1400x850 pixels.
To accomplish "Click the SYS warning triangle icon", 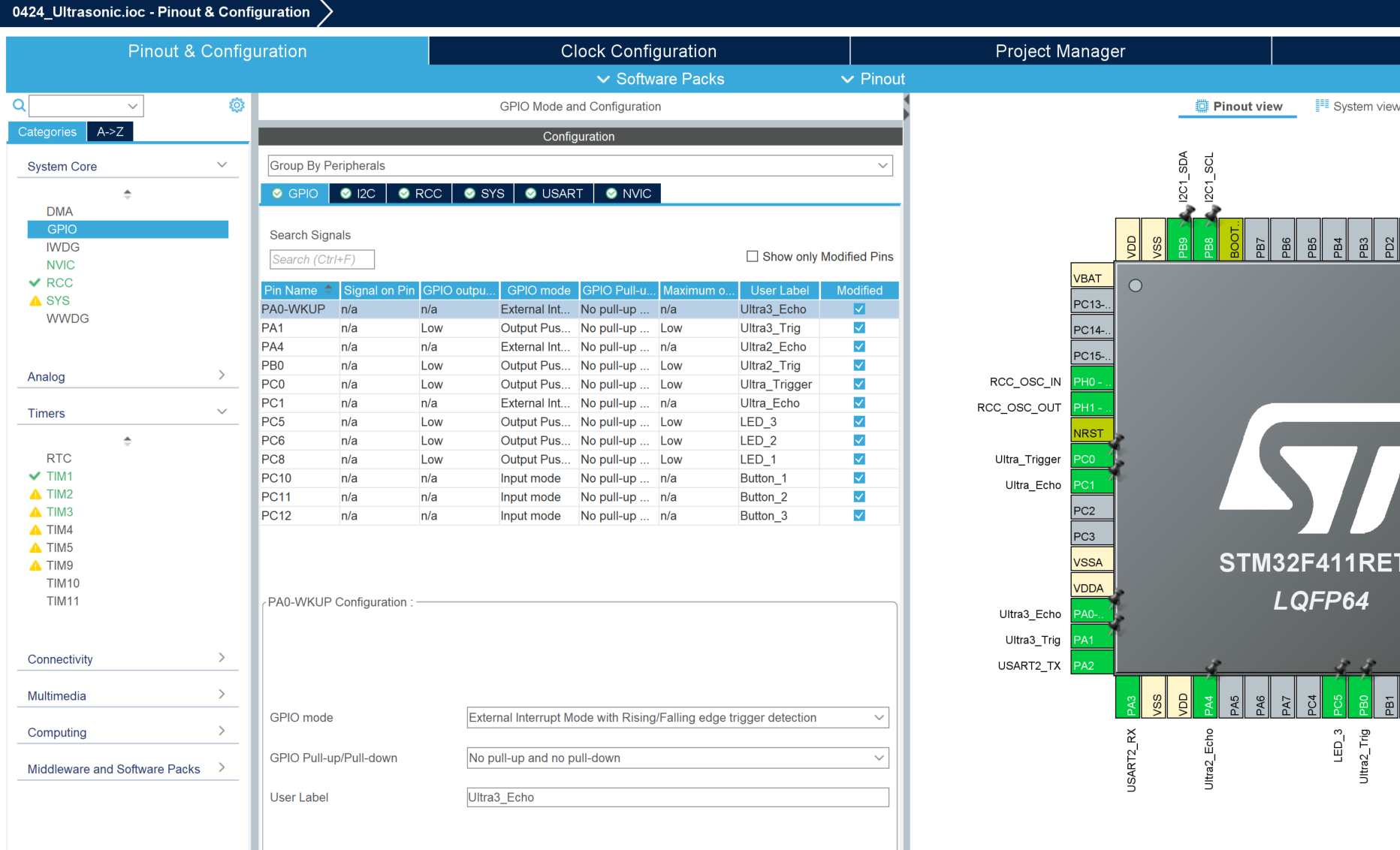I will [35, 300].
